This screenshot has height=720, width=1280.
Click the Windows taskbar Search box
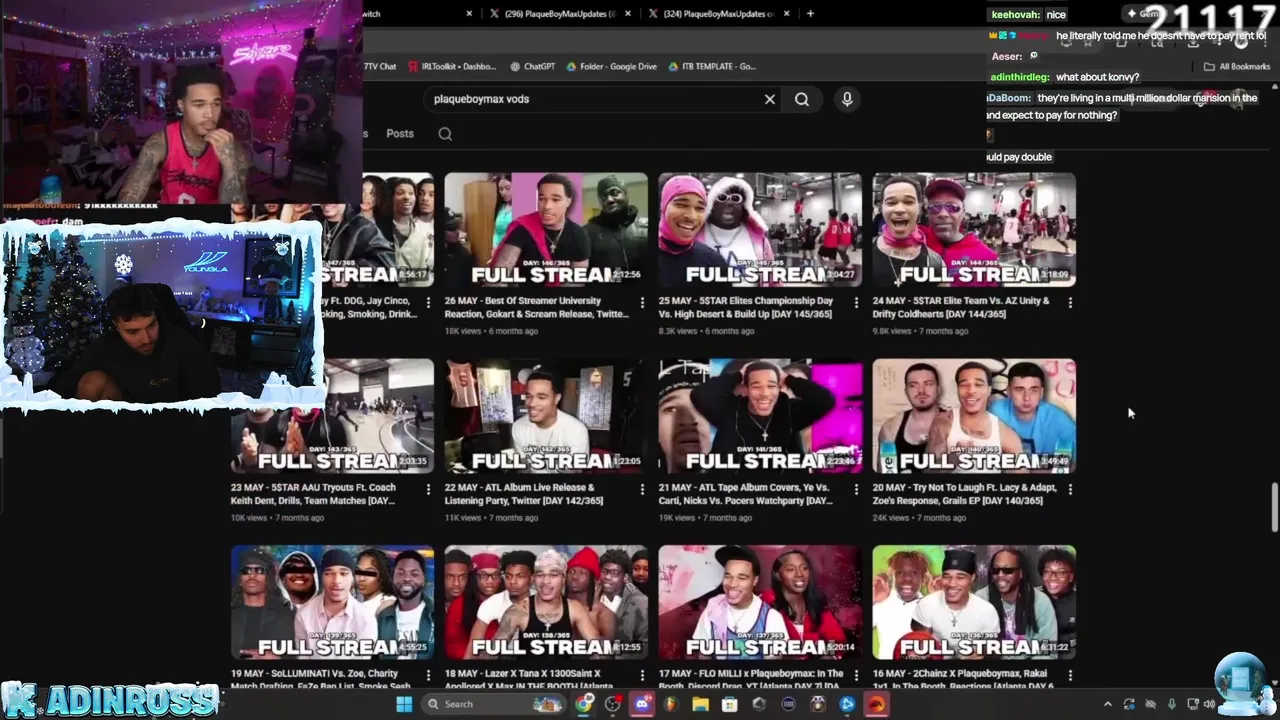495,704
